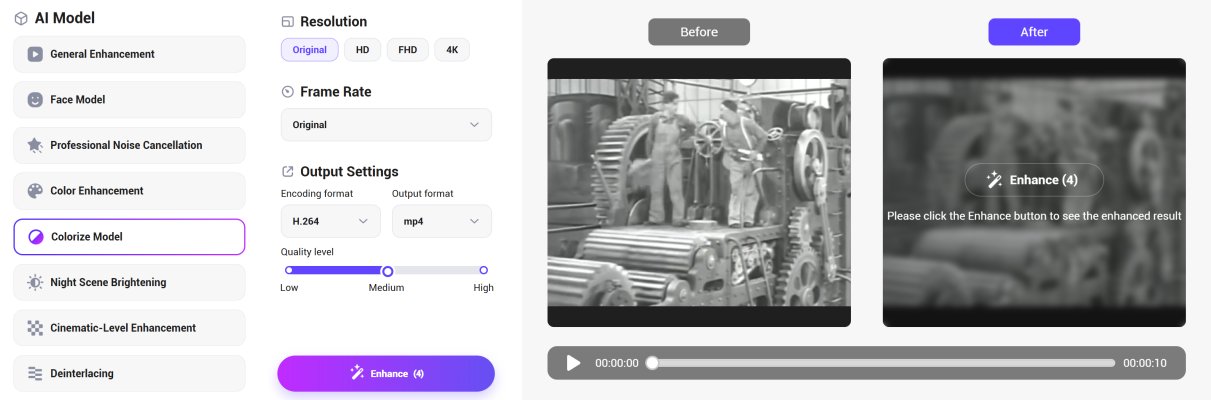Viewport: 1211px width, 400px height.
Task: Click Enhance (4) in the After preview
Action: coord(1034,180)
